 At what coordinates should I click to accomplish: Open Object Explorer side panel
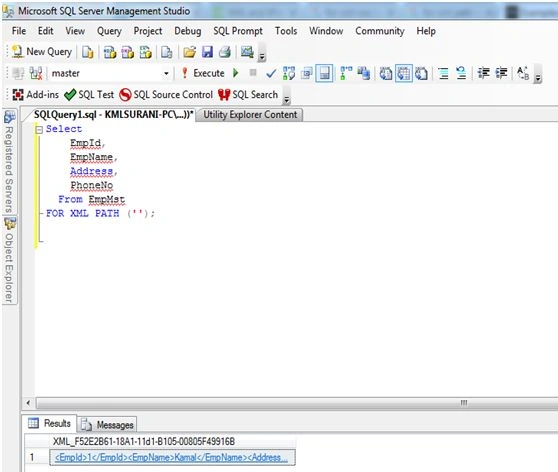[x=10, y=260]
